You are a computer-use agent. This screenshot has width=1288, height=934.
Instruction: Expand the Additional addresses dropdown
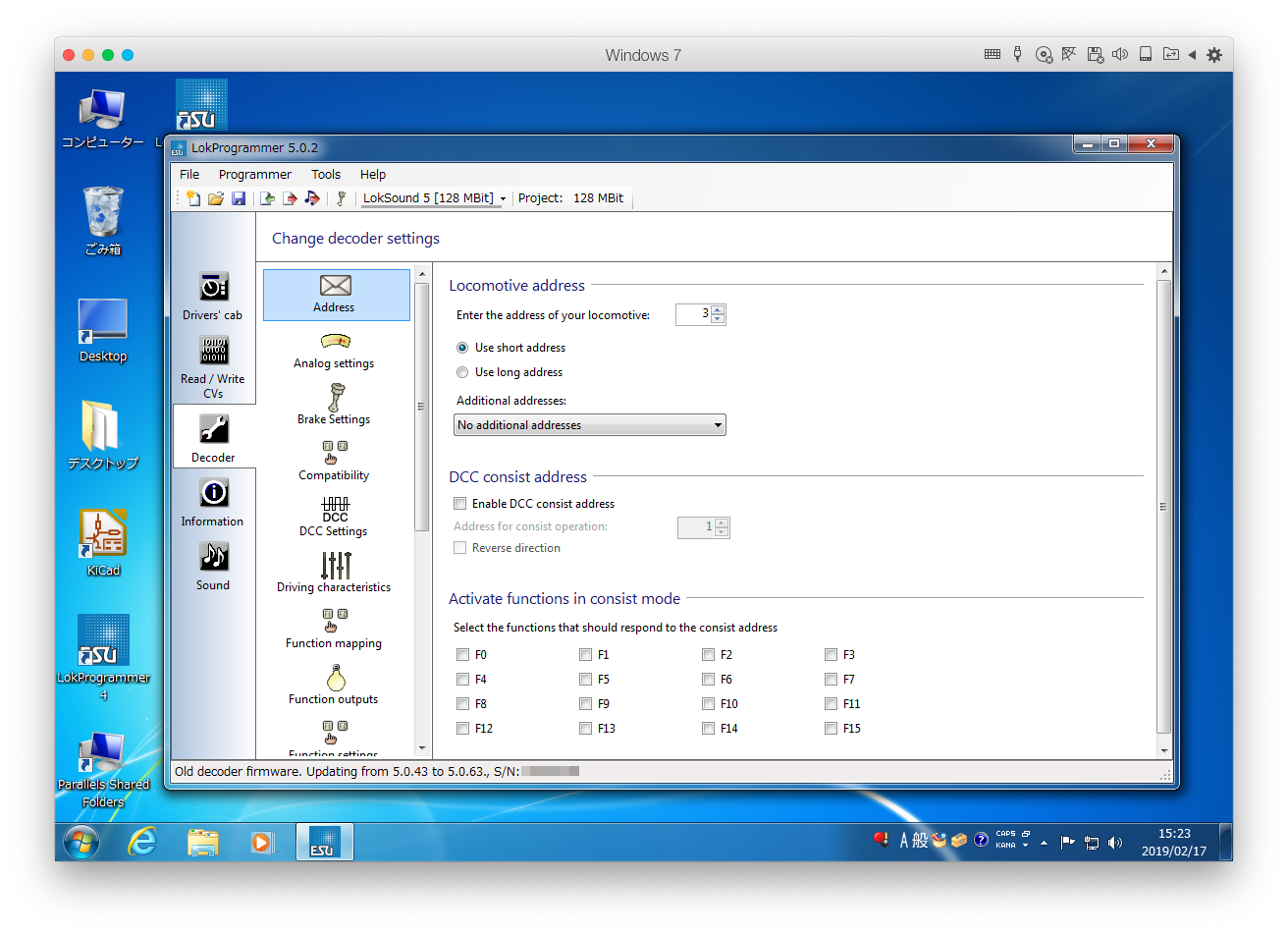point(590,425)
